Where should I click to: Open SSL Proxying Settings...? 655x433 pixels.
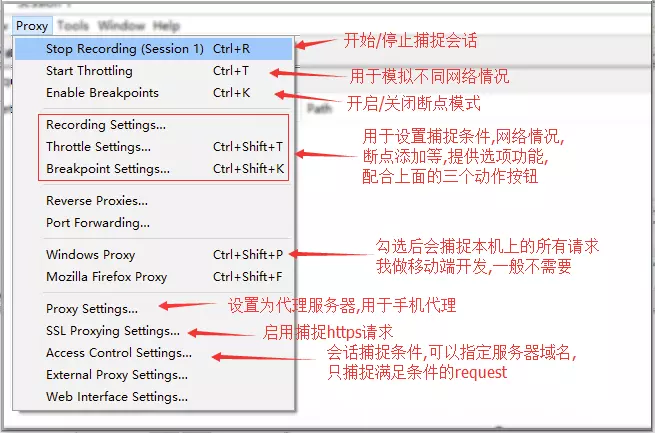[x=154, y=331]
